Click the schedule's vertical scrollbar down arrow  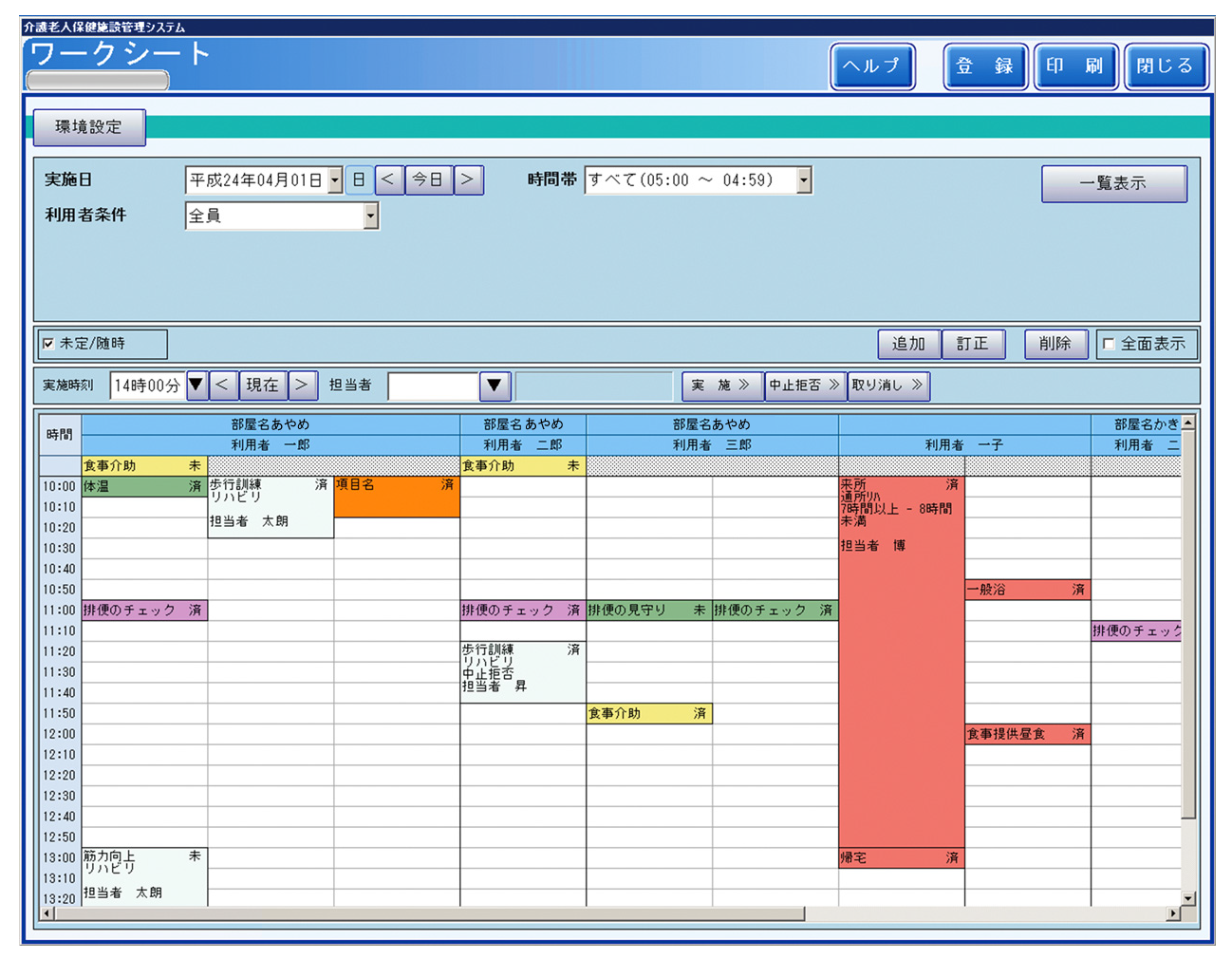1188,898
